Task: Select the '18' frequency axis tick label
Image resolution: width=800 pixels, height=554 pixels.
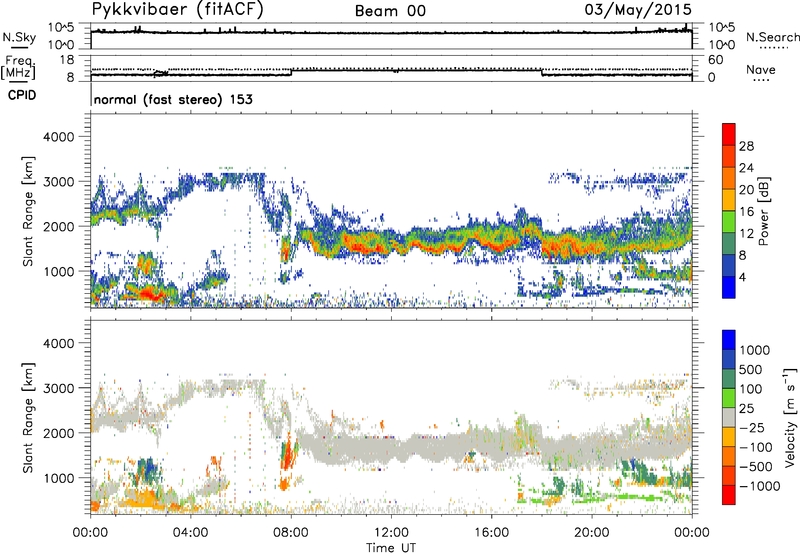Action: (67, 59)
